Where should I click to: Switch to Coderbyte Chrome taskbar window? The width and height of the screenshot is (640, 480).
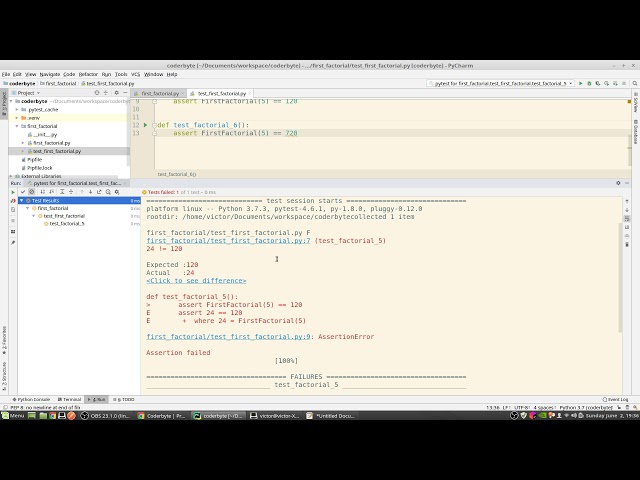162,416
